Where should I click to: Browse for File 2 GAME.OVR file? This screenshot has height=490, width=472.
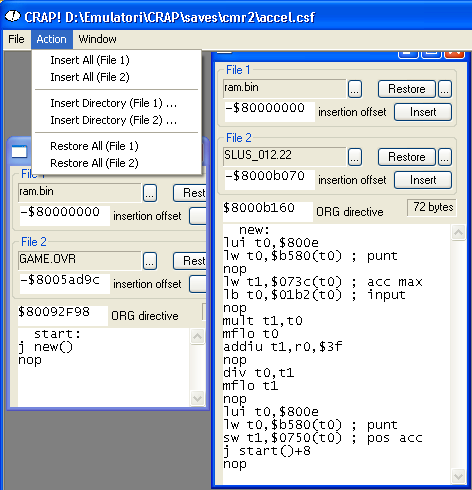click(x=150, y=261)
